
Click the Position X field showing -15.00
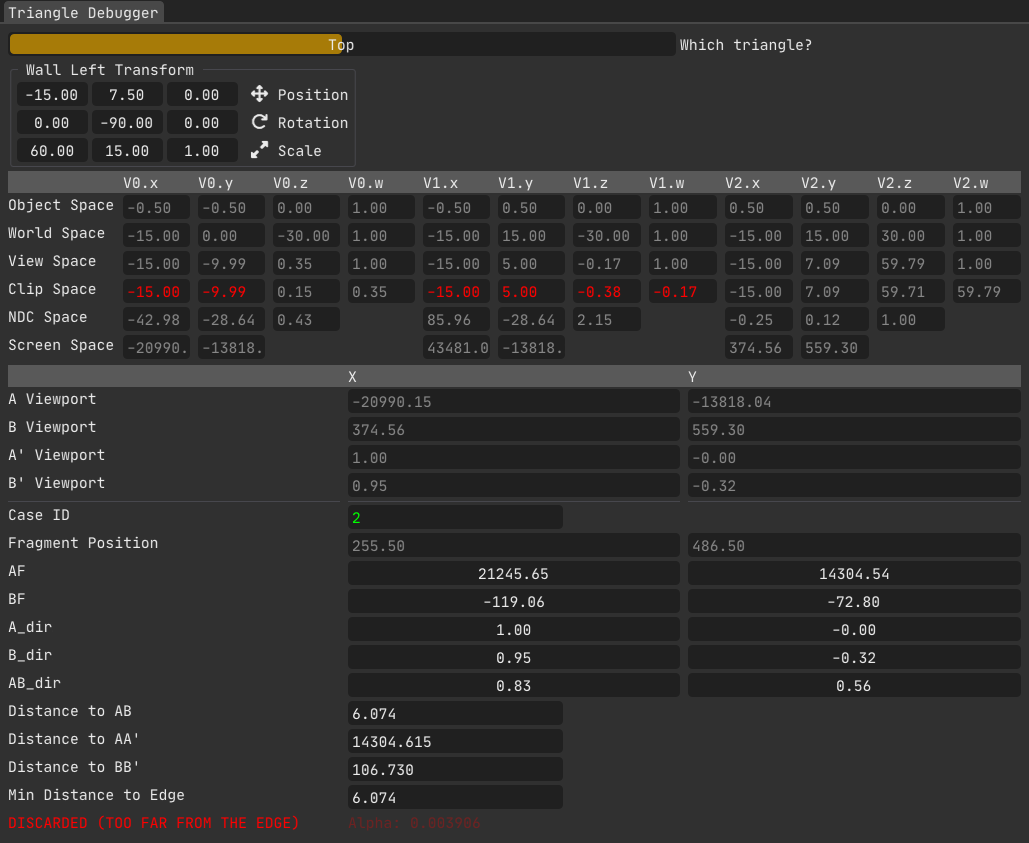tap(52, 95)
